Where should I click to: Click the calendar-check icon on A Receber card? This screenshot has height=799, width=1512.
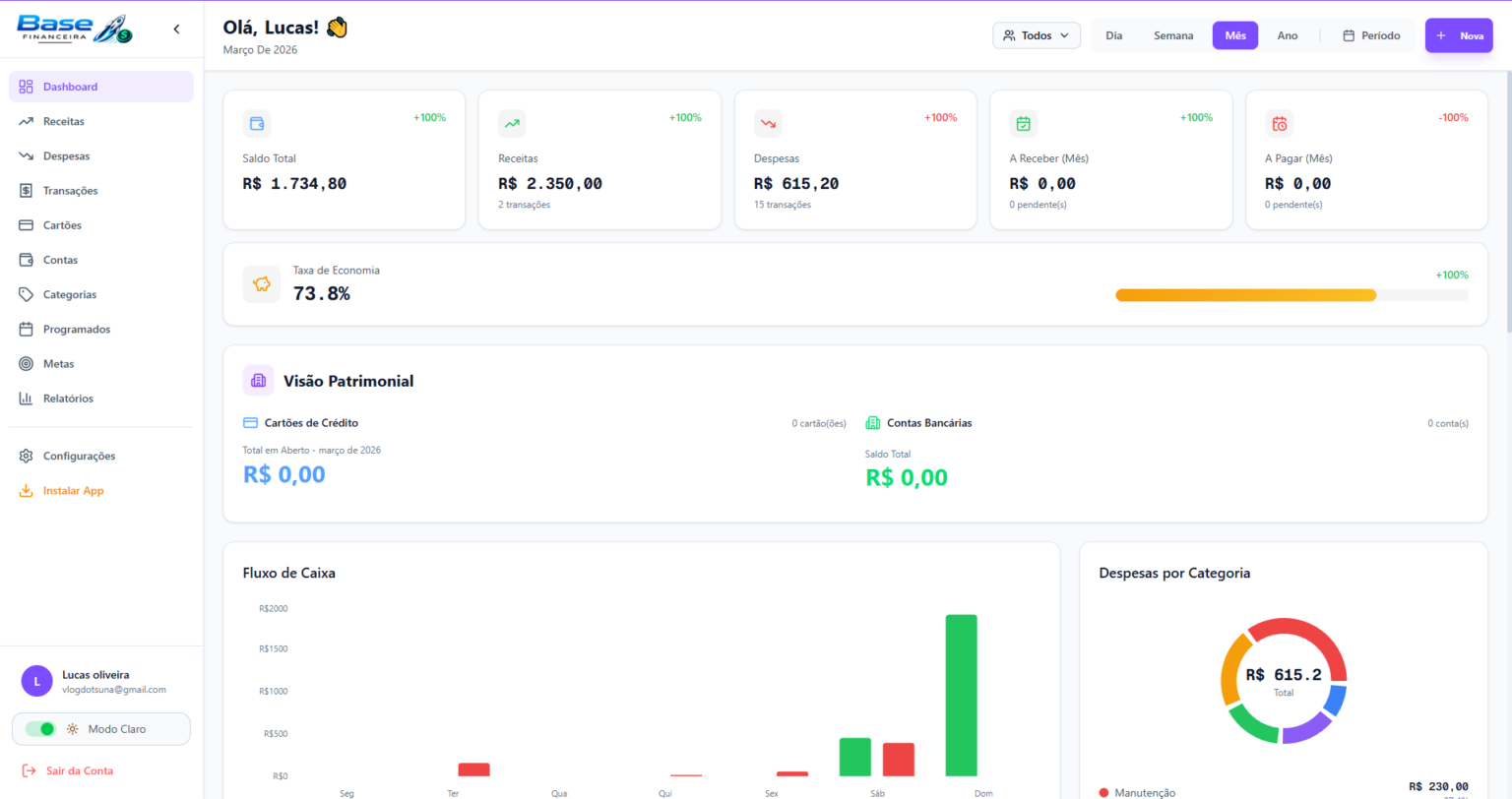click(1023, 124)
